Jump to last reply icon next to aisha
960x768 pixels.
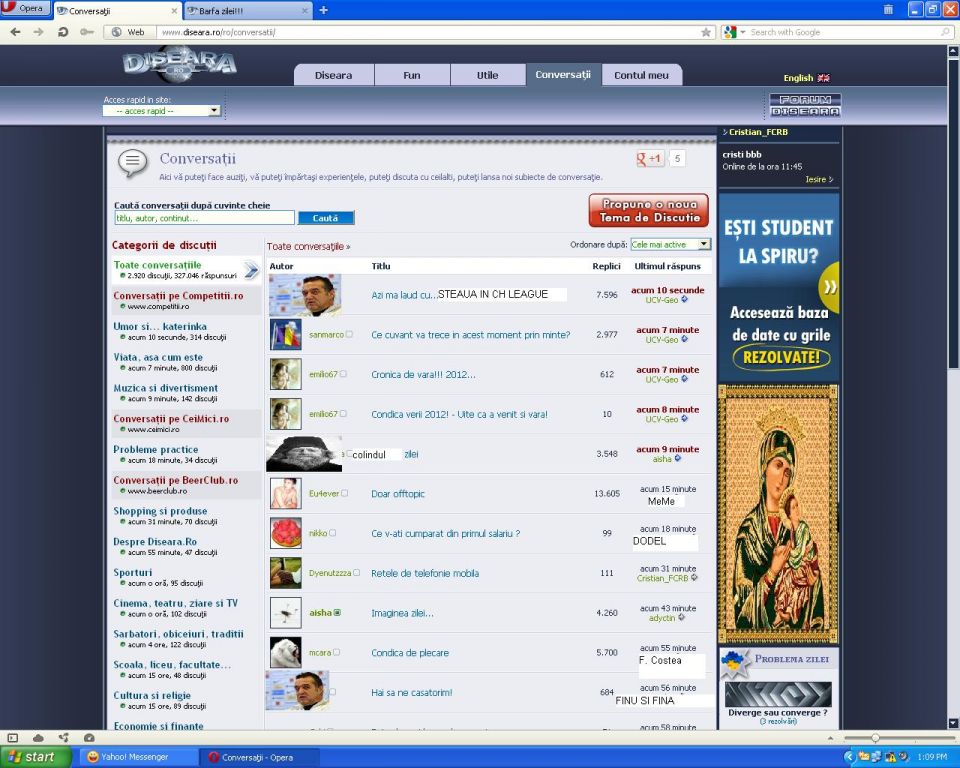click(678, 458)
